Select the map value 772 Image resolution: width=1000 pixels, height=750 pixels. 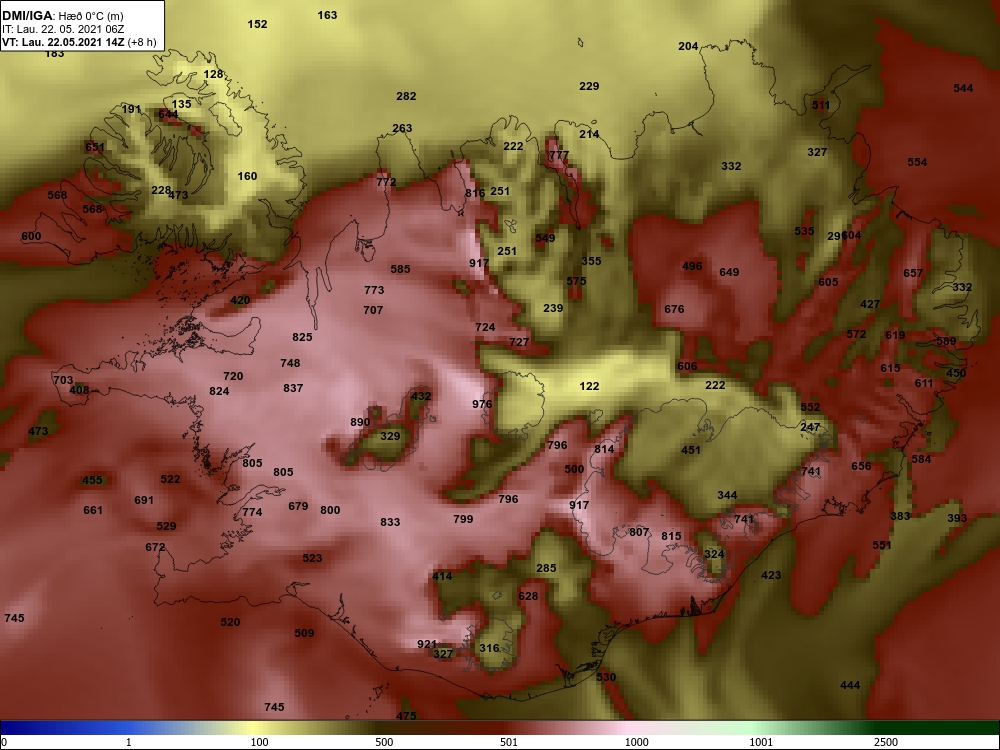pyautogui.click(x=386, y=182)
